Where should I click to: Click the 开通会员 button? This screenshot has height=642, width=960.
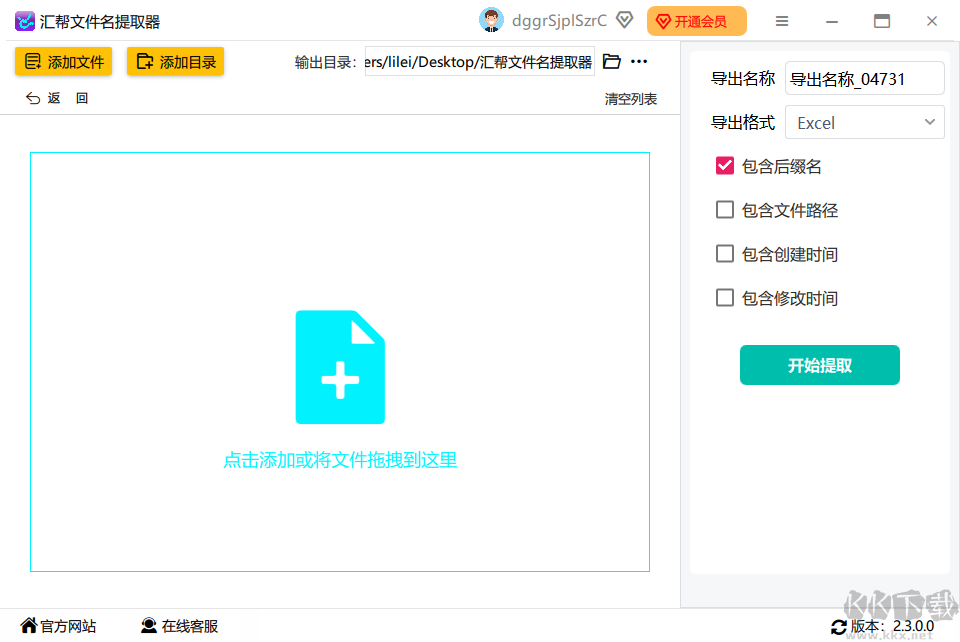pyautogui.click(x=696, y=20)
